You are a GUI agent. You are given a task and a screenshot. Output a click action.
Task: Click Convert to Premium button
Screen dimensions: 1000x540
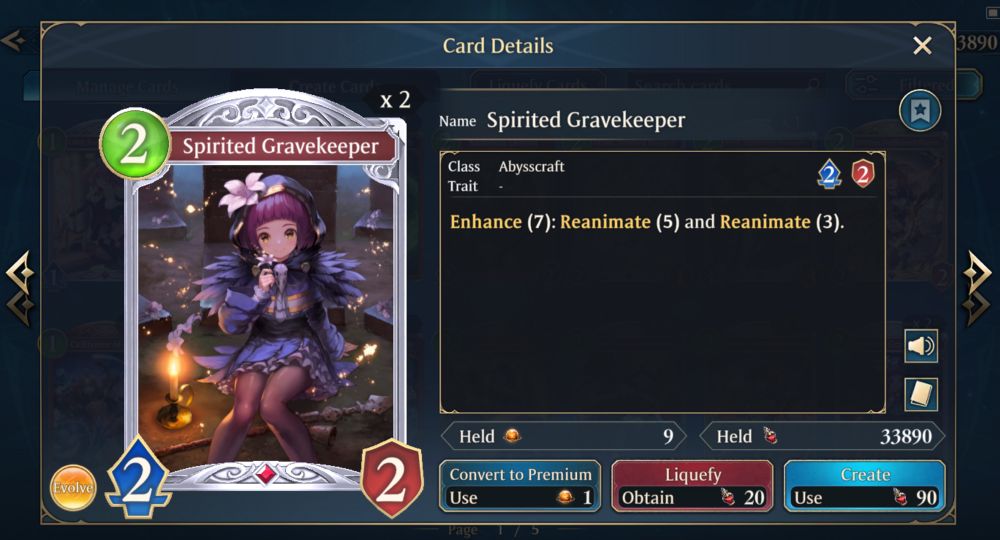(520, 486)
